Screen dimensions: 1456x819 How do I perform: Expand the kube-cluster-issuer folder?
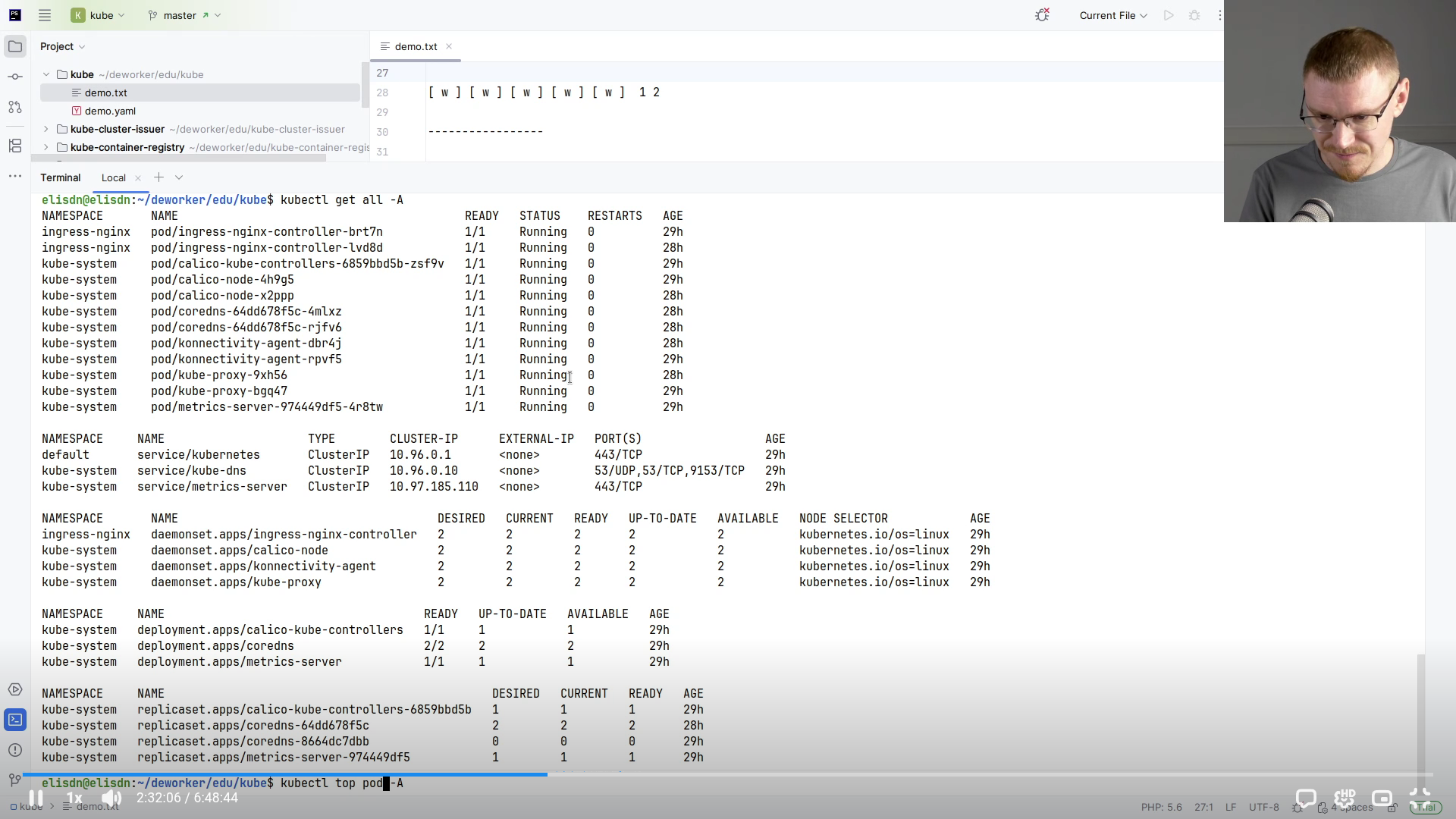click(46, 129)
